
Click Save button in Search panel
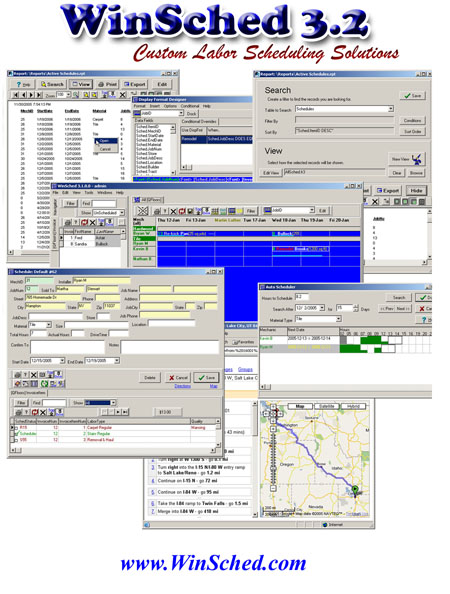(412, 95)
